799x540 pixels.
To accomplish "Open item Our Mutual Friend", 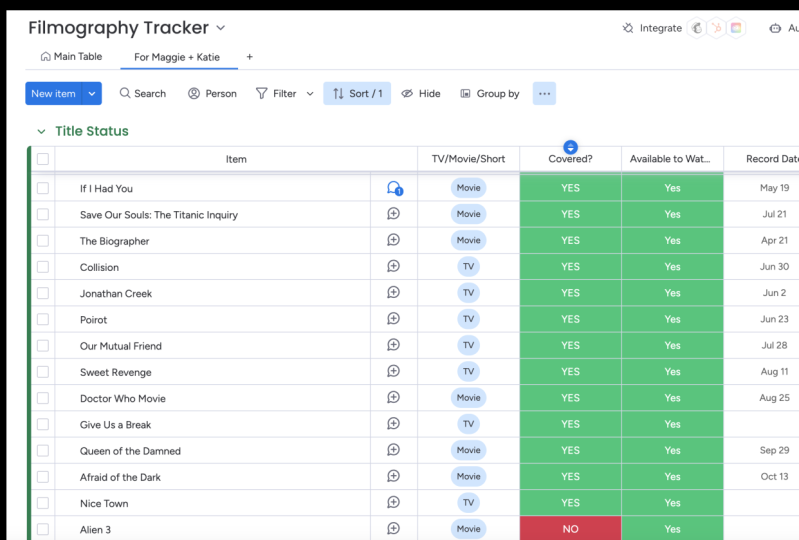I will pos(121,346).
